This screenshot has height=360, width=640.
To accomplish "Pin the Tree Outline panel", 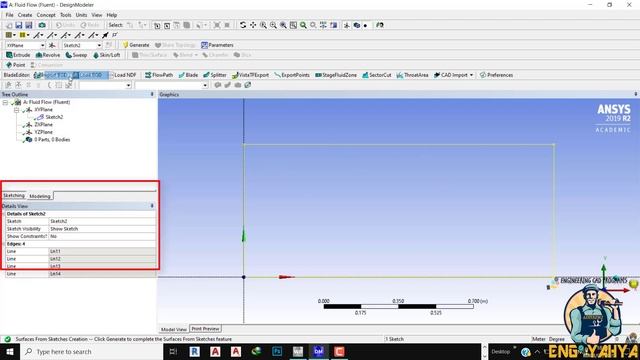I will pyautogui.click(x=152, y=94).
